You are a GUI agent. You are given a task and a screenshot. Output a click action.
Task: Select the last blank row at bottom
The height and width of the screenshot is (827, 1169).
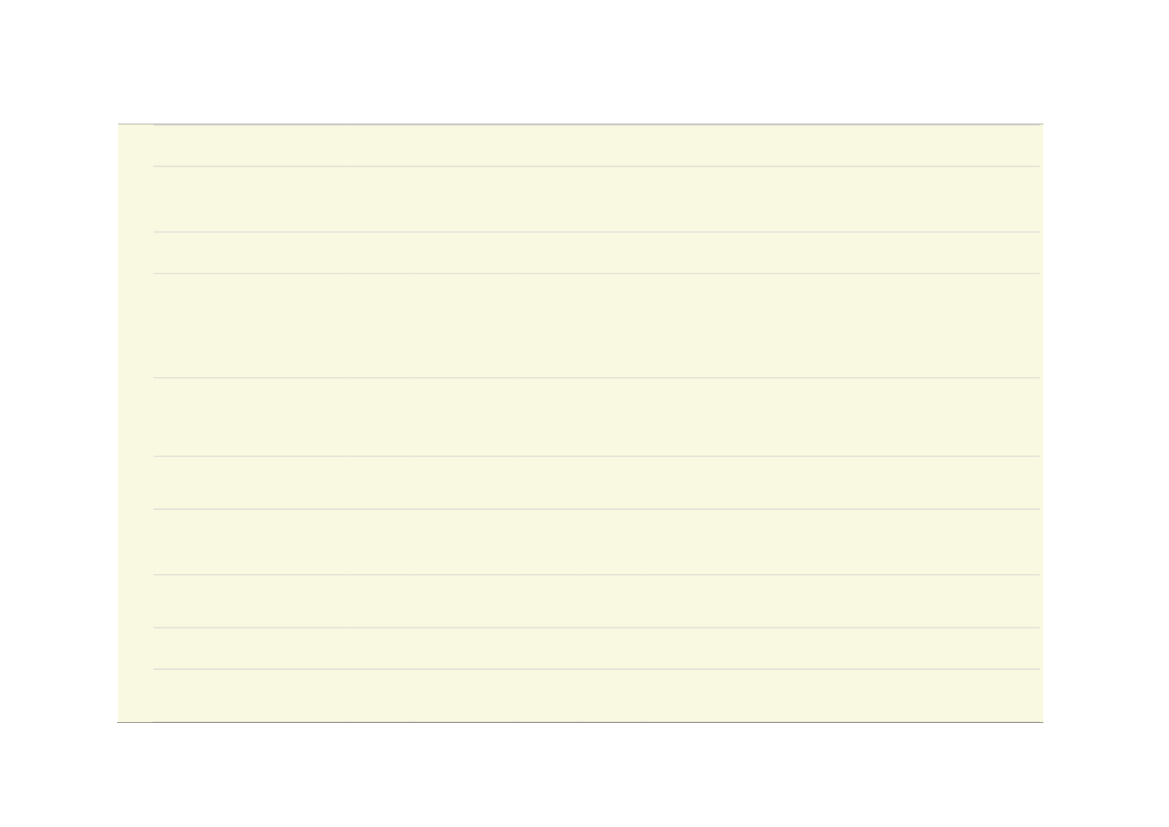click(596, 696)
